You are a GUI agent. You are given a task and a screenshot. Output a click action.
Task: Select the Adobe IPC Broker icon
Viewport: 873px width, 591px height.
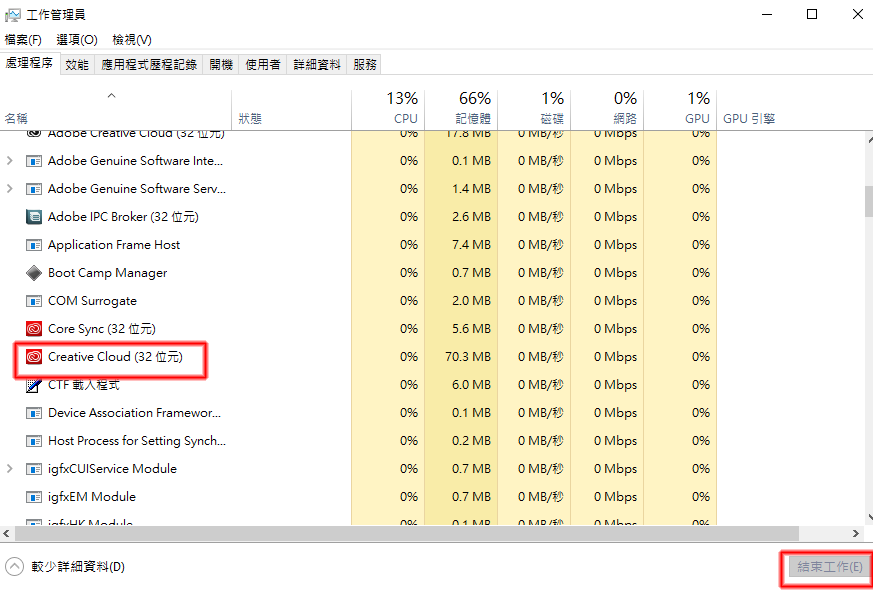tap(35, 217)
